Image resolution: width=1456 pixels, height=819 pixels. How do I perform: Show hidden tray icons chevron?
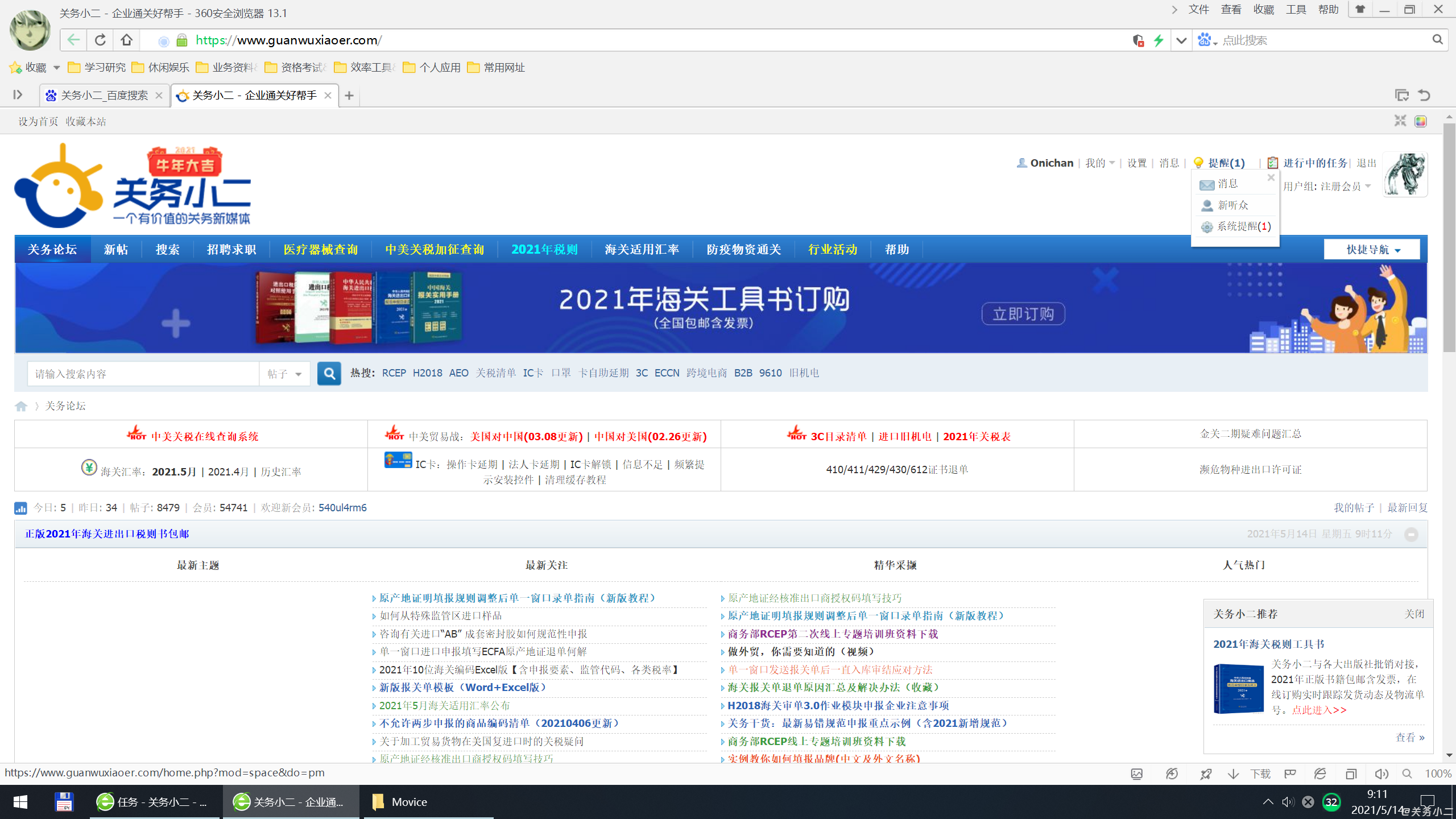pyautogui.click(x=1268, y=802)
